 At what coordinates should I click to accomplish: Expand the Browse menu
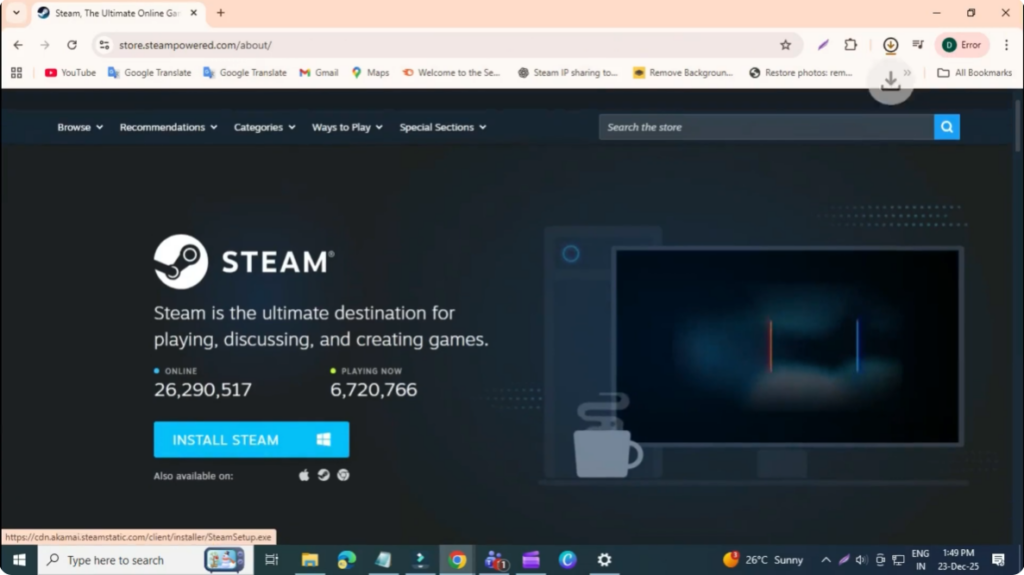click(80, 127)
